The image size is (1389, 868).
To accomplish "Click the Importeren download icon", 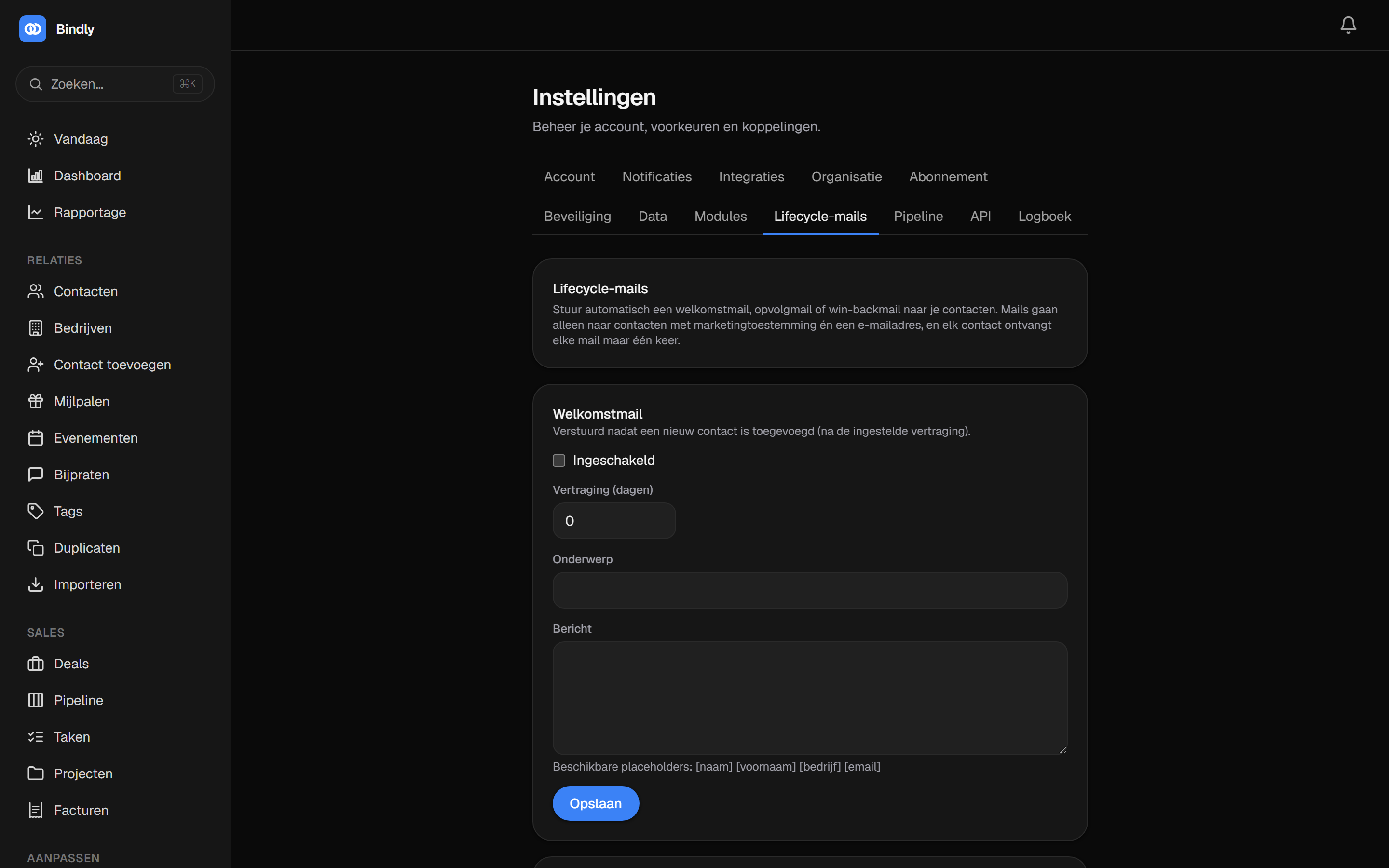I will pos(36,584).
